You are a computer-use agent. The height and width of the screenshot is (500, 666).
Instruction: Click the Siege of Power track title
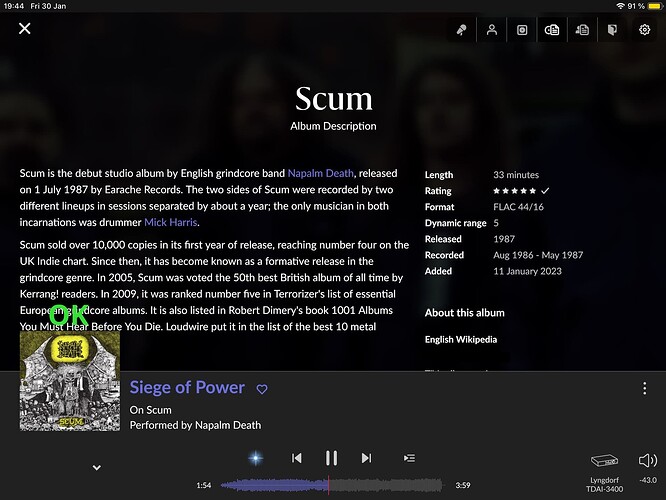point(187,387)
